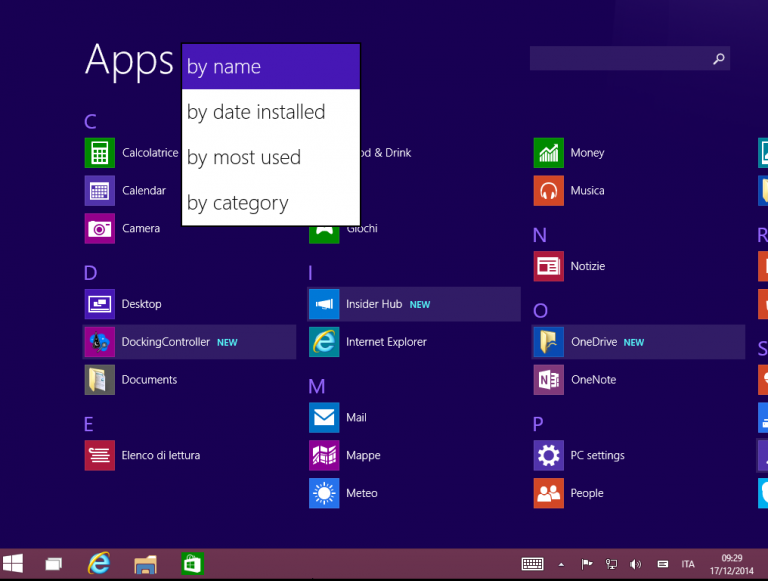
Task: Open the Money app icon
Action: point(549,153)
